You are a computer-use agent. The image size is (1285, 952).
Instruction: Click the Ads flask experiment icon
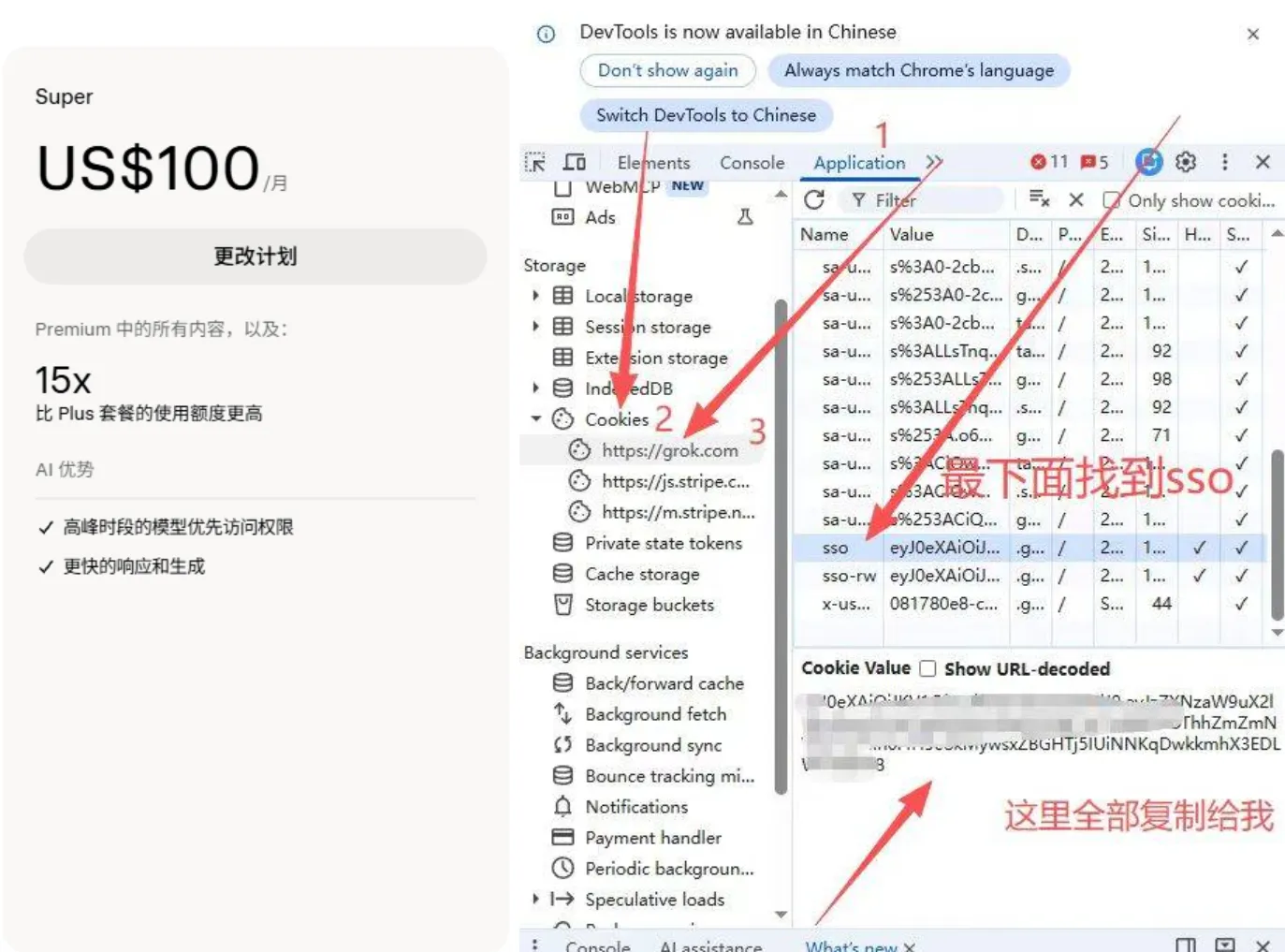pyautogui.click(x=745, y=217)
